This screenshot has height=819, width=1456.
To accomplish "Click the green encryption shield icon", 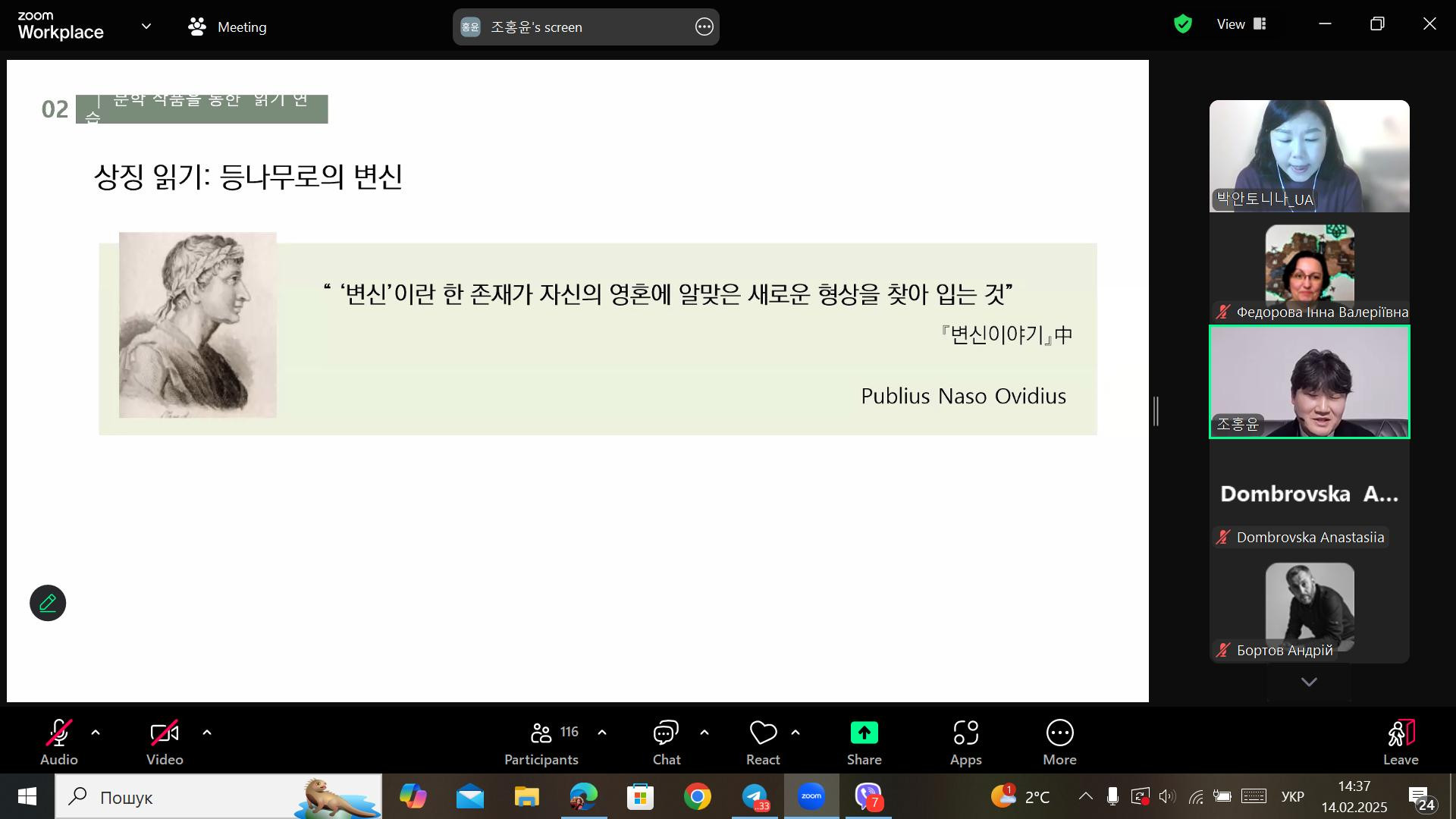I will coord(1182,24).
